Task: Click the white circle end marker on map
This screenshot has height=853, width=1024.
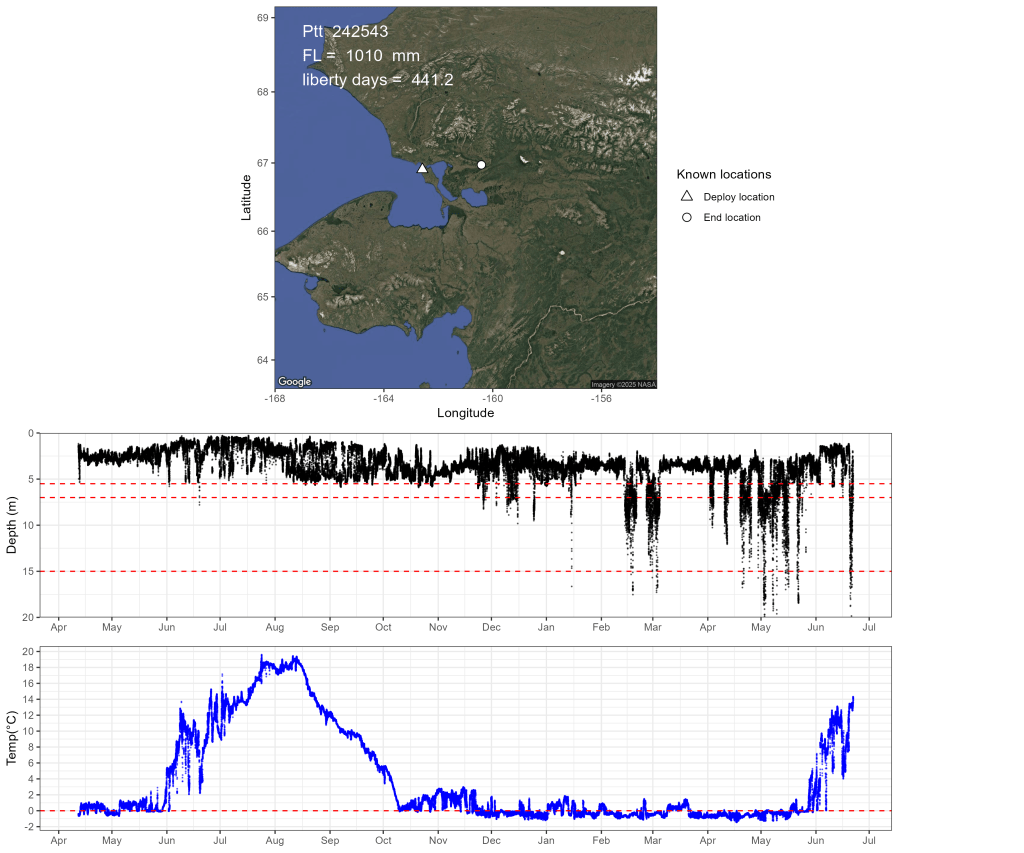Action: click(481, 165)
